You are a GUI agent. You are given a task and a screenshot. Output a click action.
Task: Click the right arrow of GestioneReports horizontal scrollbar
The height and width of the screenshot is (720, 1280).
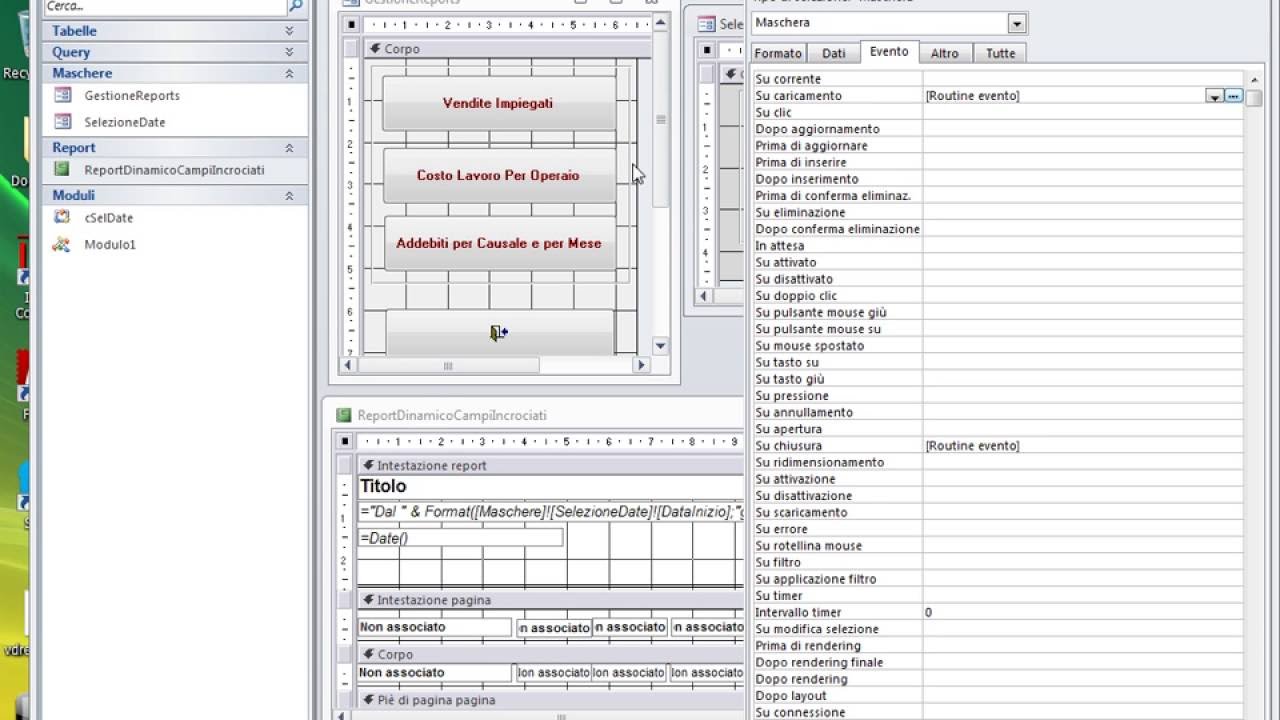(641, 366)
